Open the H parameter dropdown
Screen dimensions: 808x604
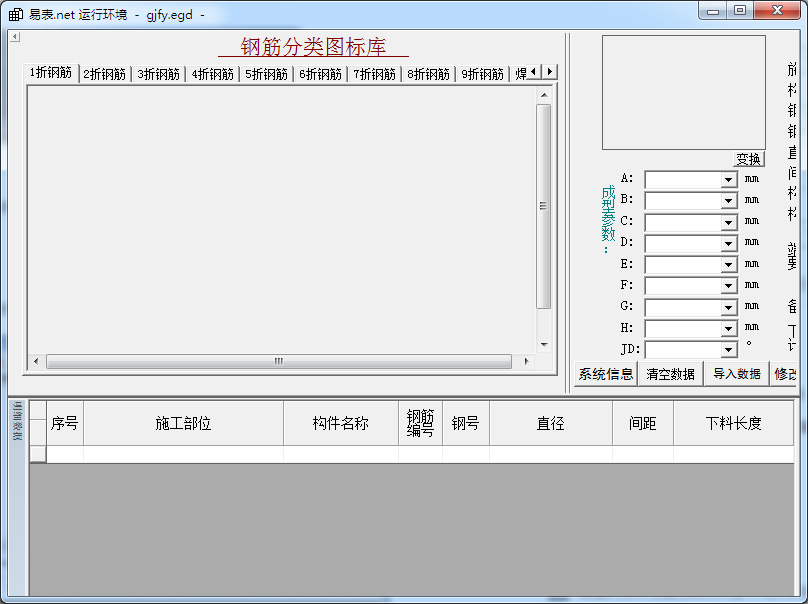[728, 329]
